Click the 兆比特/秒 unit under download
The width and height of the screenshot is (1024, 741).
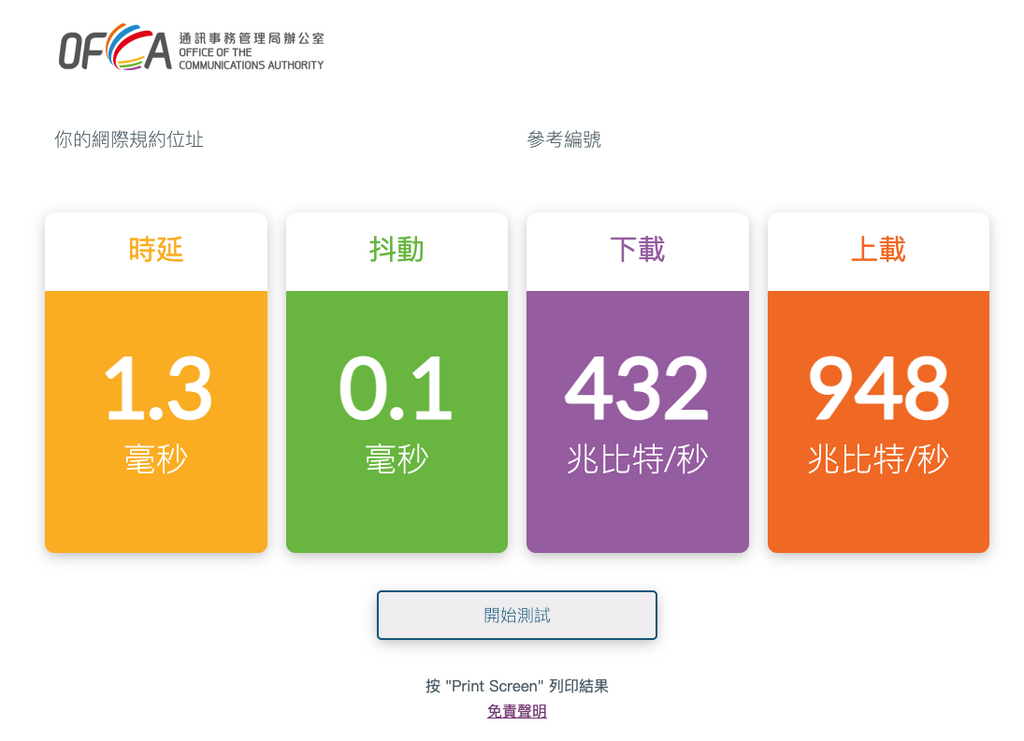[637, 459]
